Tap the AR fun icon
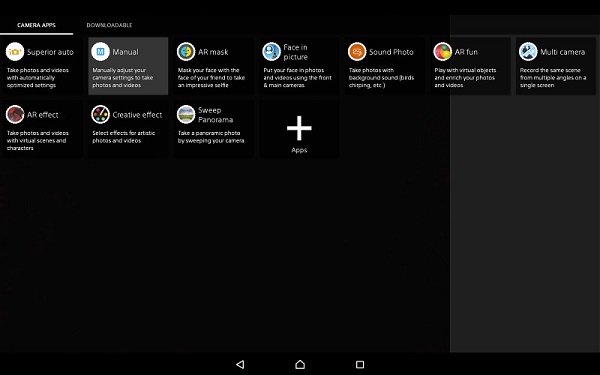Viewport: 600px width, 375px height. [442, 52]
